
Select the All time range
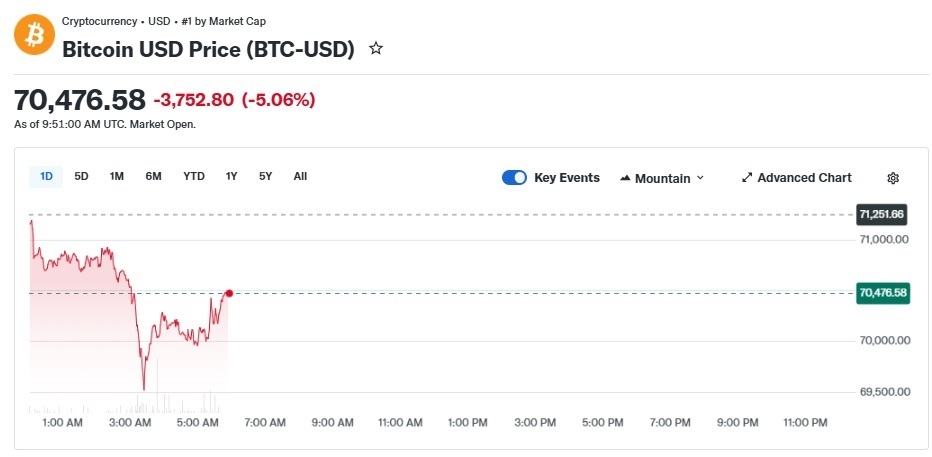click(300, 177)
